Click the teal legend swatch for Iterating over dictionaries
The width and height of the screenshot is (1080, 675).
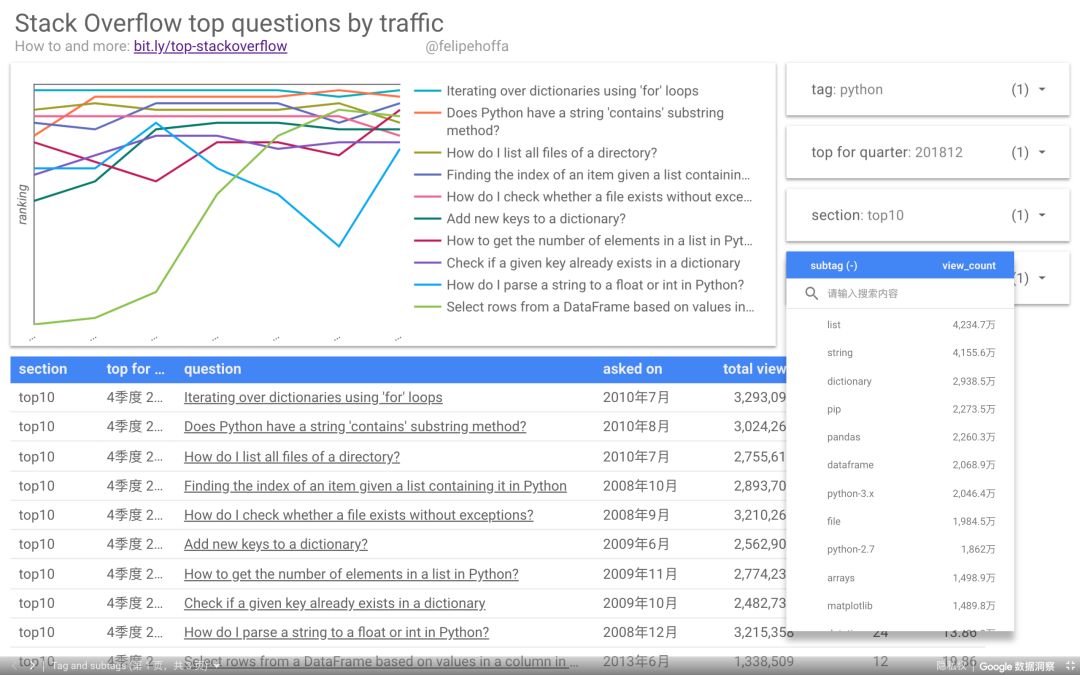(x=427, y=91)
